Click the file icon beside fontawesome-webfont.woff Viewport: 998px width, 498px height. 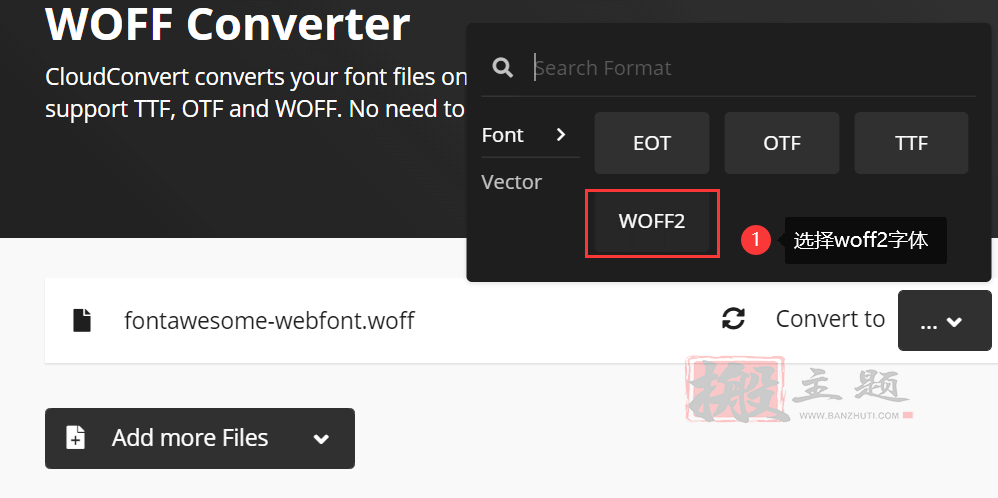(x=82, y=320)
